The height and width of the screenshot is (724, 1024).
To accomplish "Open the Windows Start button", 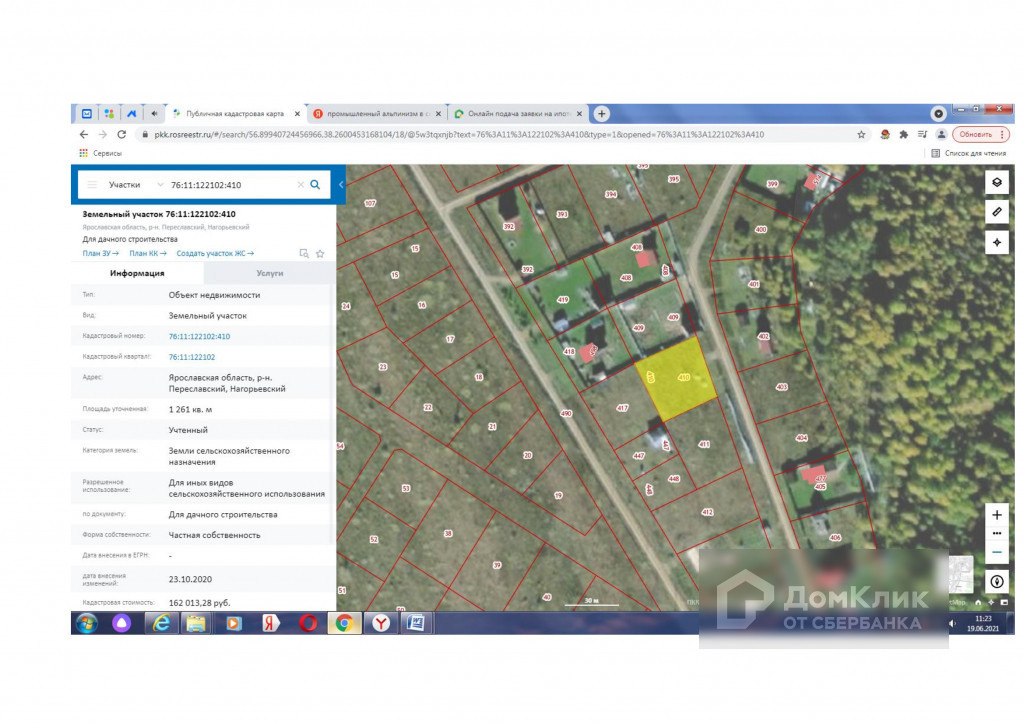I will tap(87, 623).
